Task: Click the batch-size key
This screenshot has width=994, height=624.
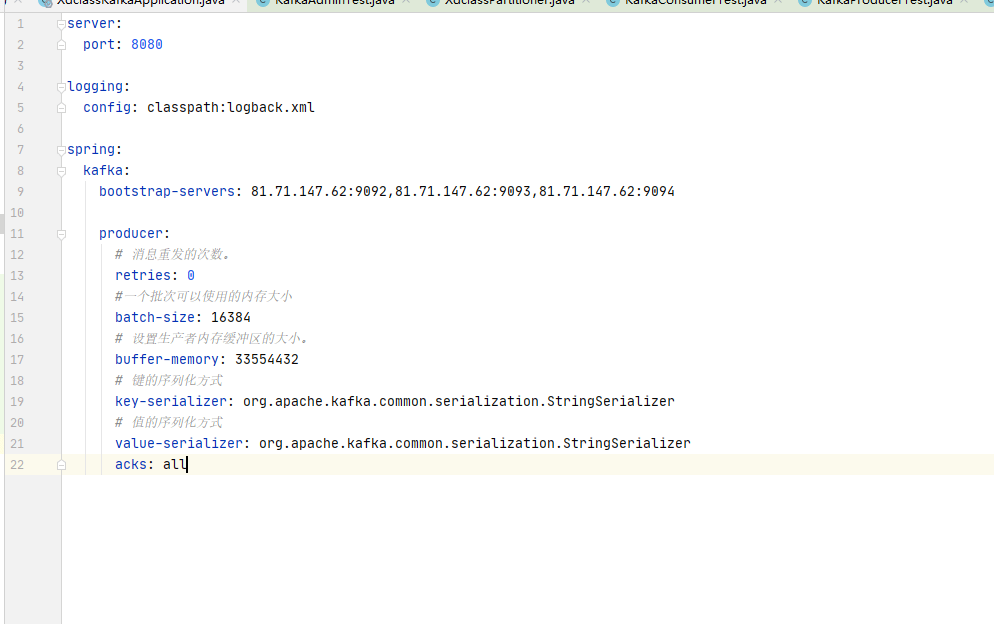Action: click(155, 317)
